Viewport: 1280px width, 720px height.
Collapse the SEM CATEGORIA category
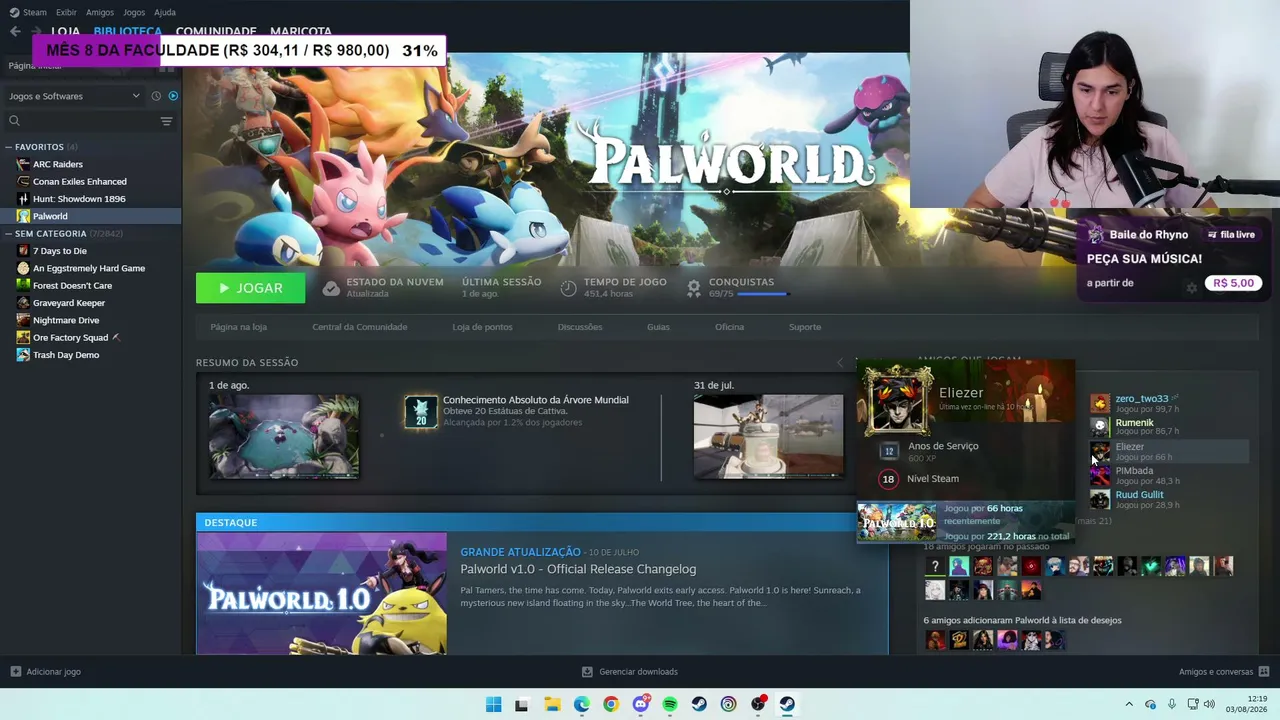(8, 234)
